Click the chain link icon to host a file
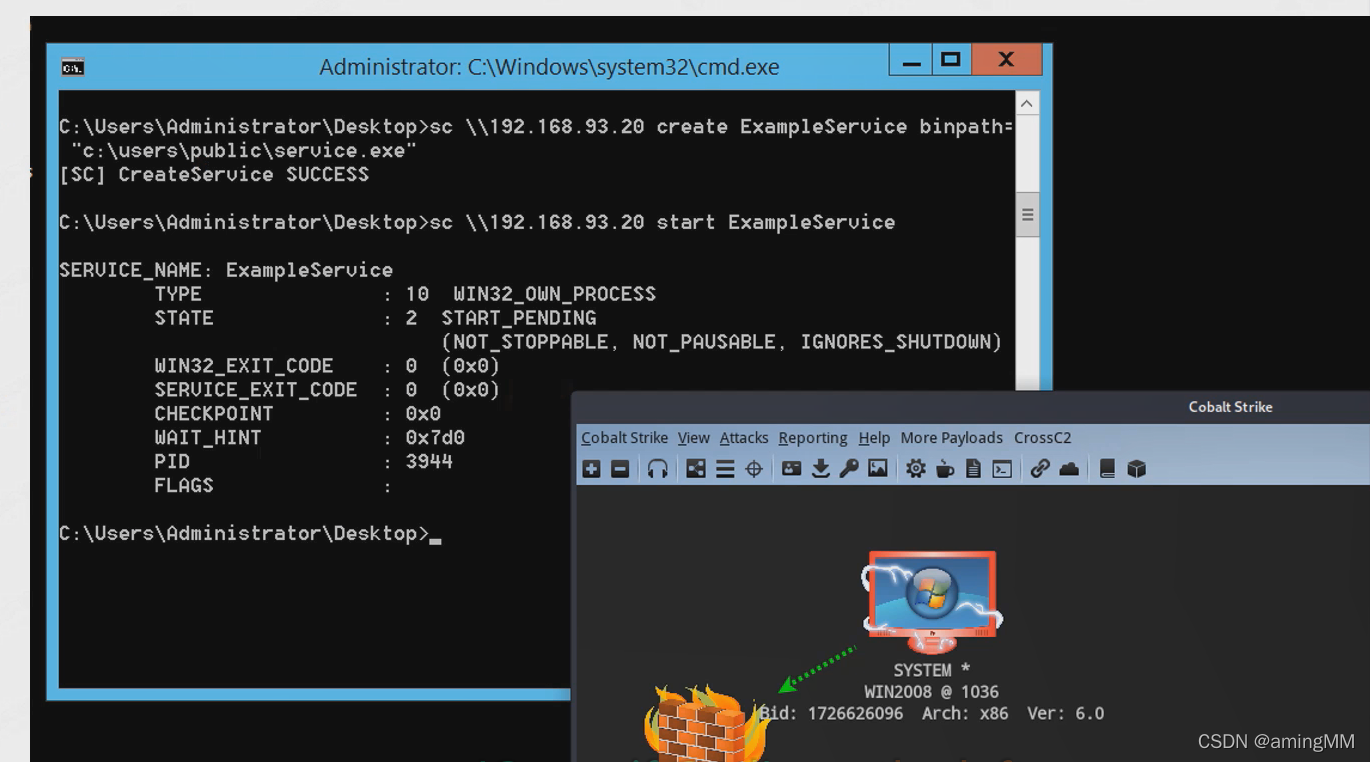The height and width of the screenshot is (762, 1370). [1040, 469]
